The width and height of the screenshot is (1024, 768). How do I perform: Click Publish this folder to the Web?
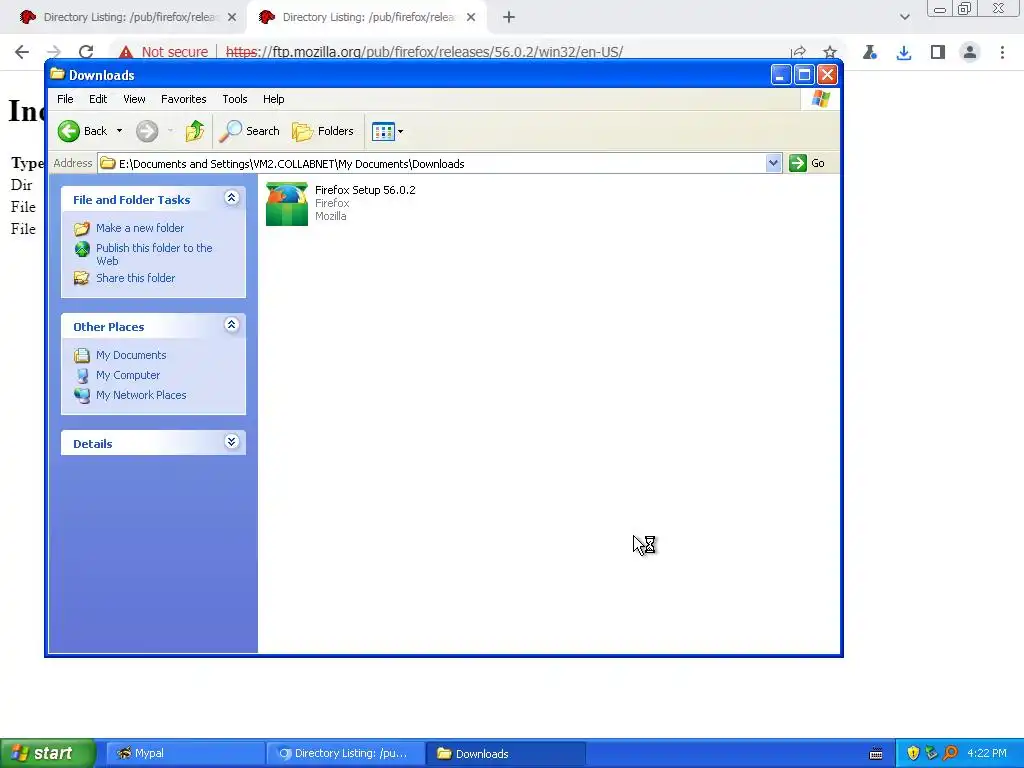(x=154, y=254)
